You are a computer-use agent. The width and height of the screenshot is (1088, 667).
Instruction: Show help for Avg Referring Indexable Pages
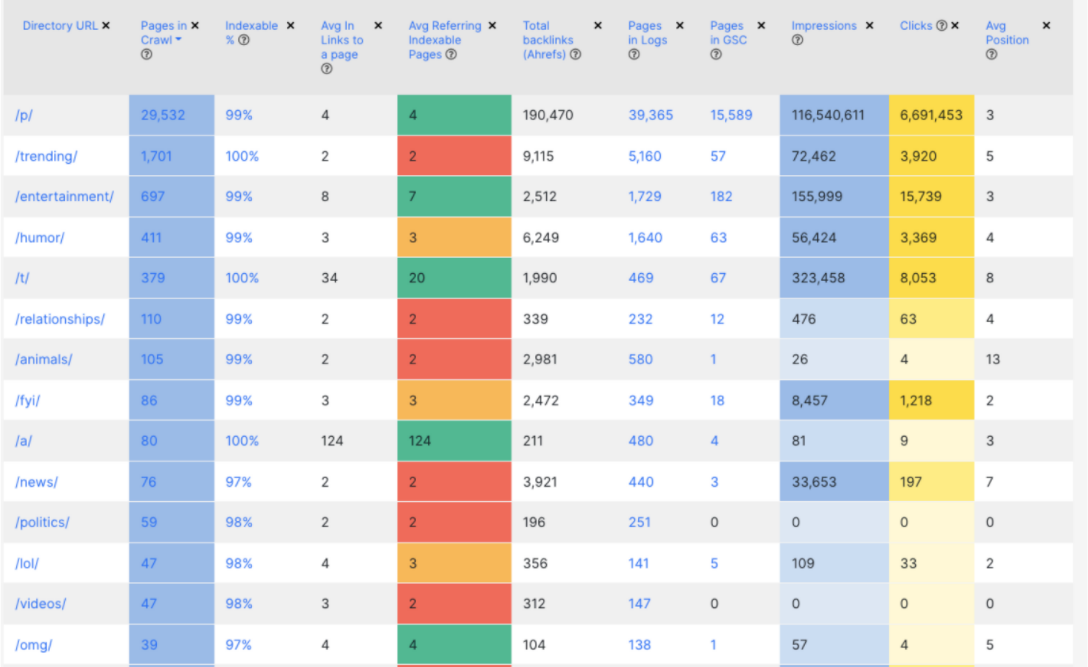451,55
